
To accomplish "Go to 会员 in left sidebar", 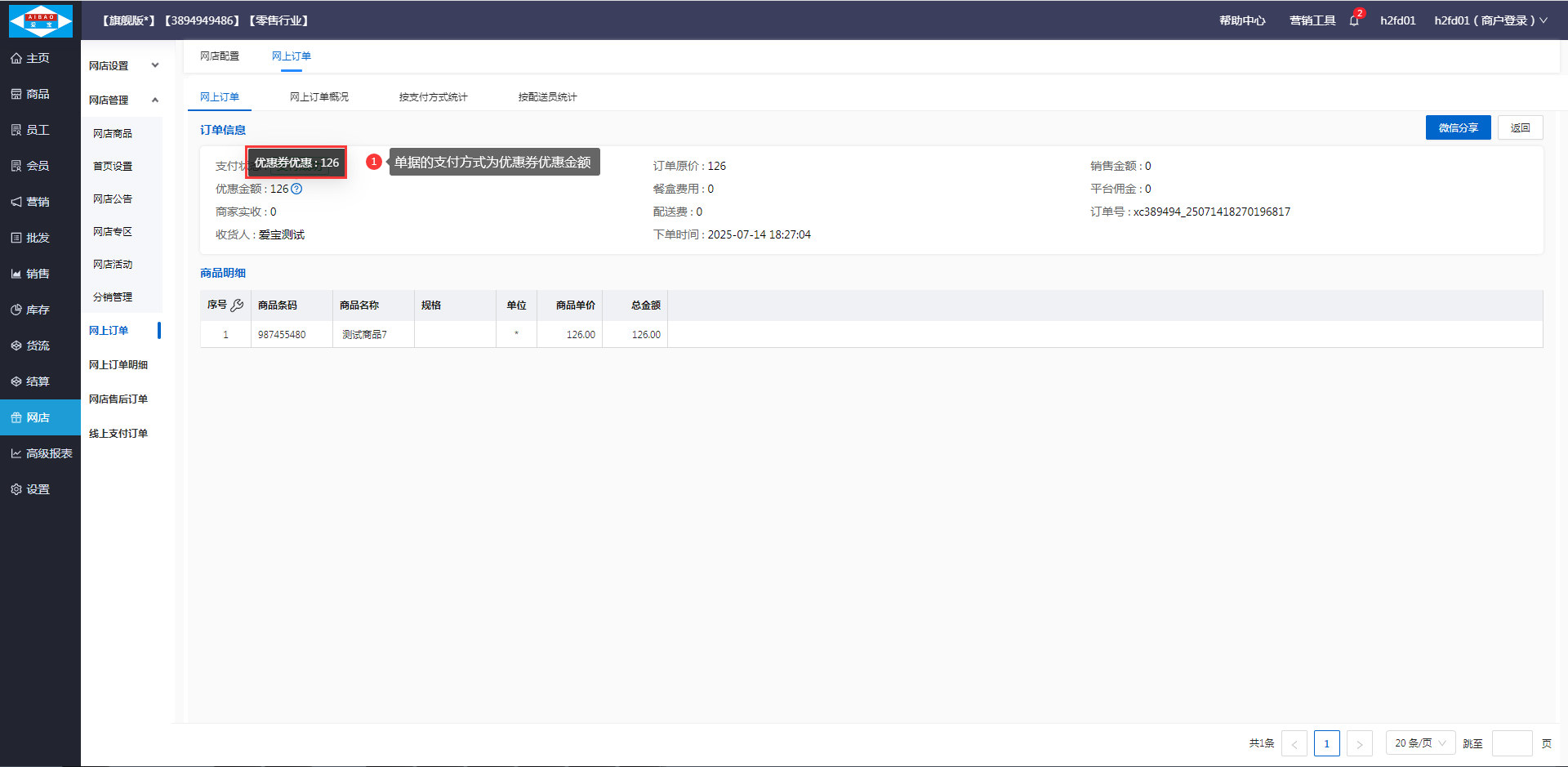I will 38,166.
